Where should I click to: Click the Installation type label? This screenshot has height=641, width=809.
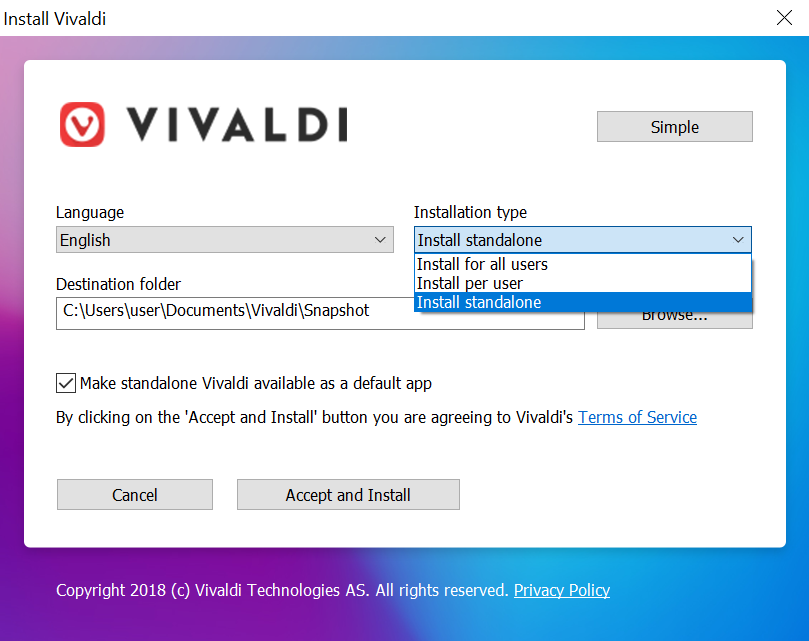click(x=470, y=212)
